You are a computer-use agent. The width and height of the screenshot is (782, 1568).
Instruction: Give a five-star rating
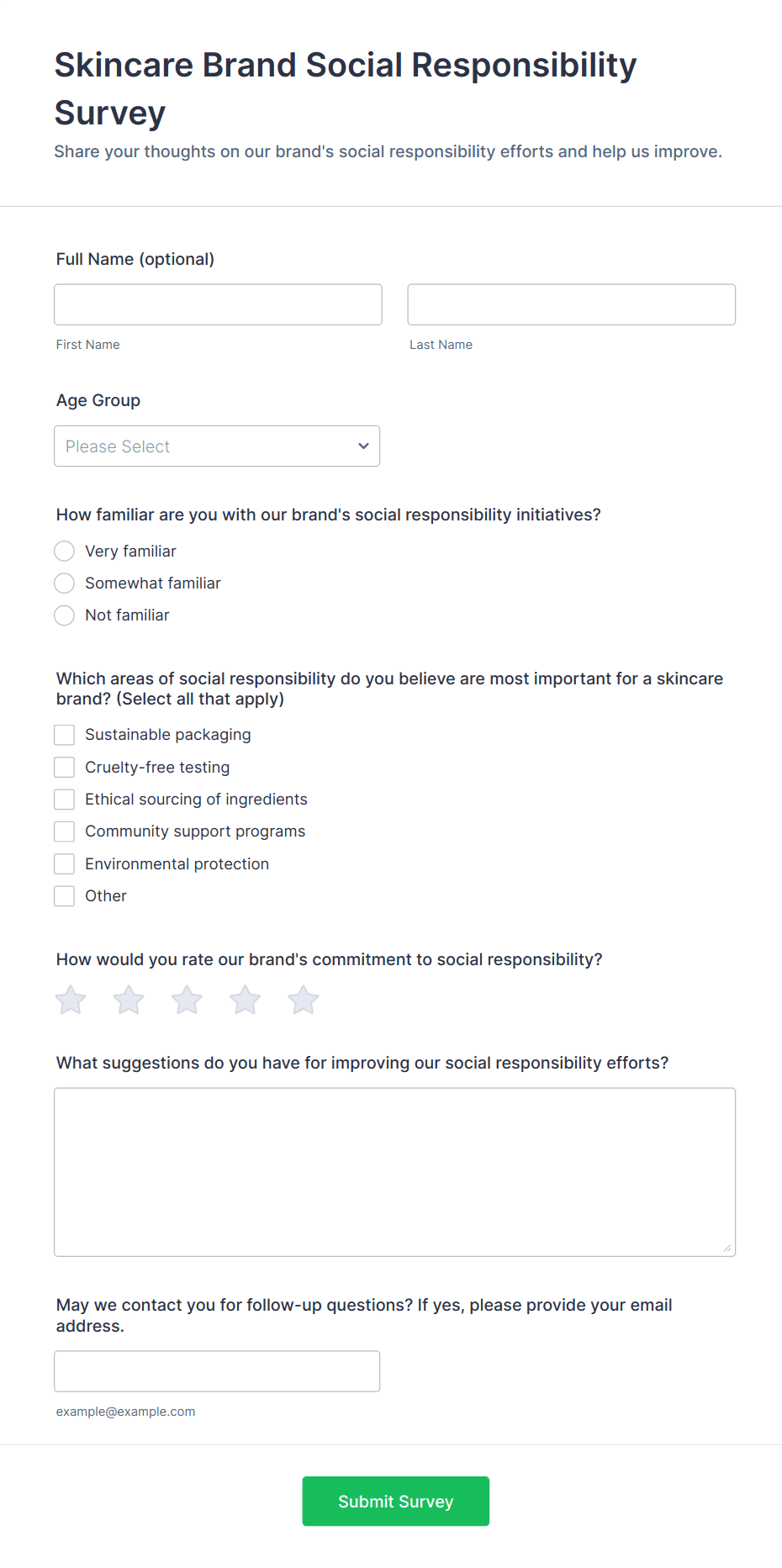pos(304,1000)
